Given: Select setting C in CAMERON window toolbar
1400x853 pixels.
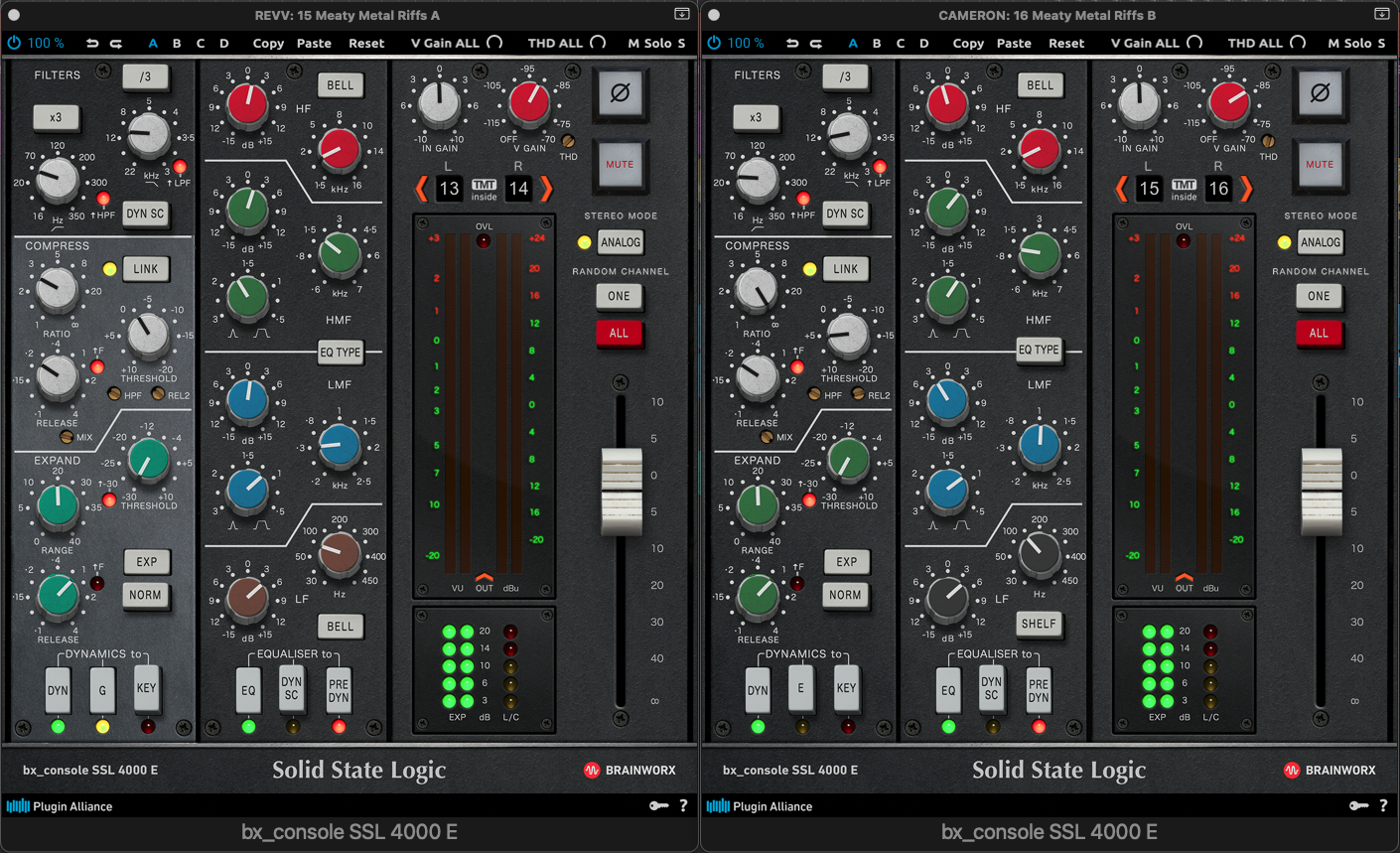Looking at the screenshot, I should (x=901, y=43).
